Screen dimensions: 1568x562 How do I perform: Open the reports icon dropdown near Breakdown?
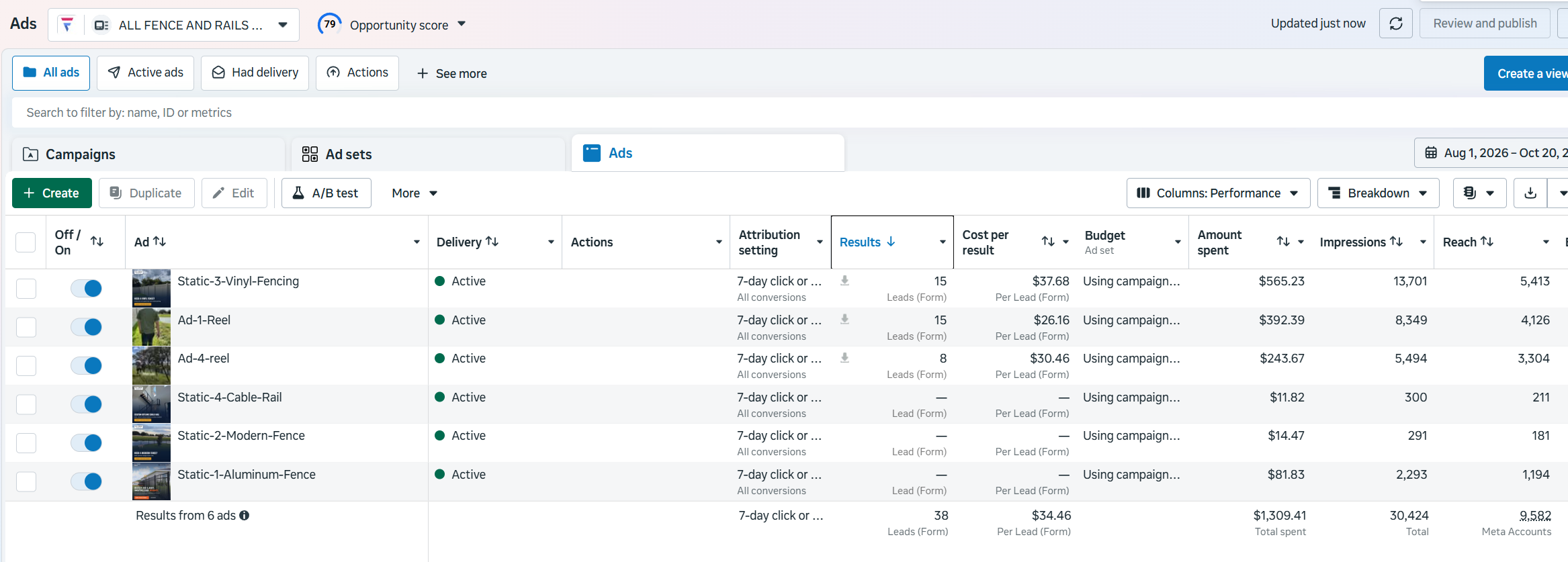(x=1479, y=193)
